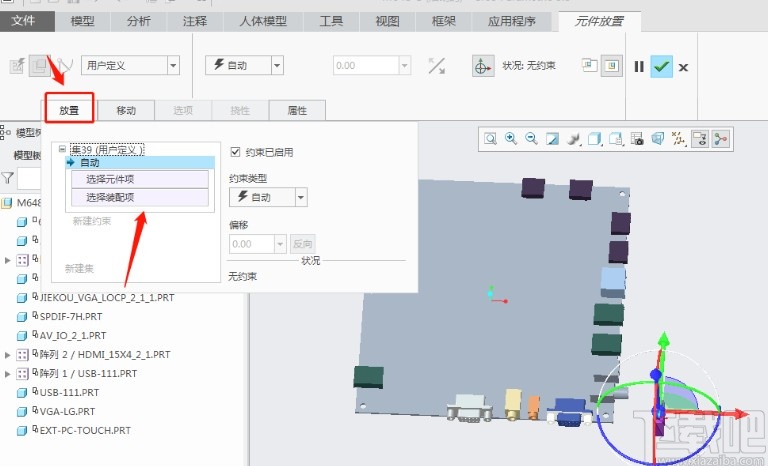Click the Repaint icon in graphics toolbar
This screenshot has width=768, height=466.
pyautogui.click(x=552, y=139)
